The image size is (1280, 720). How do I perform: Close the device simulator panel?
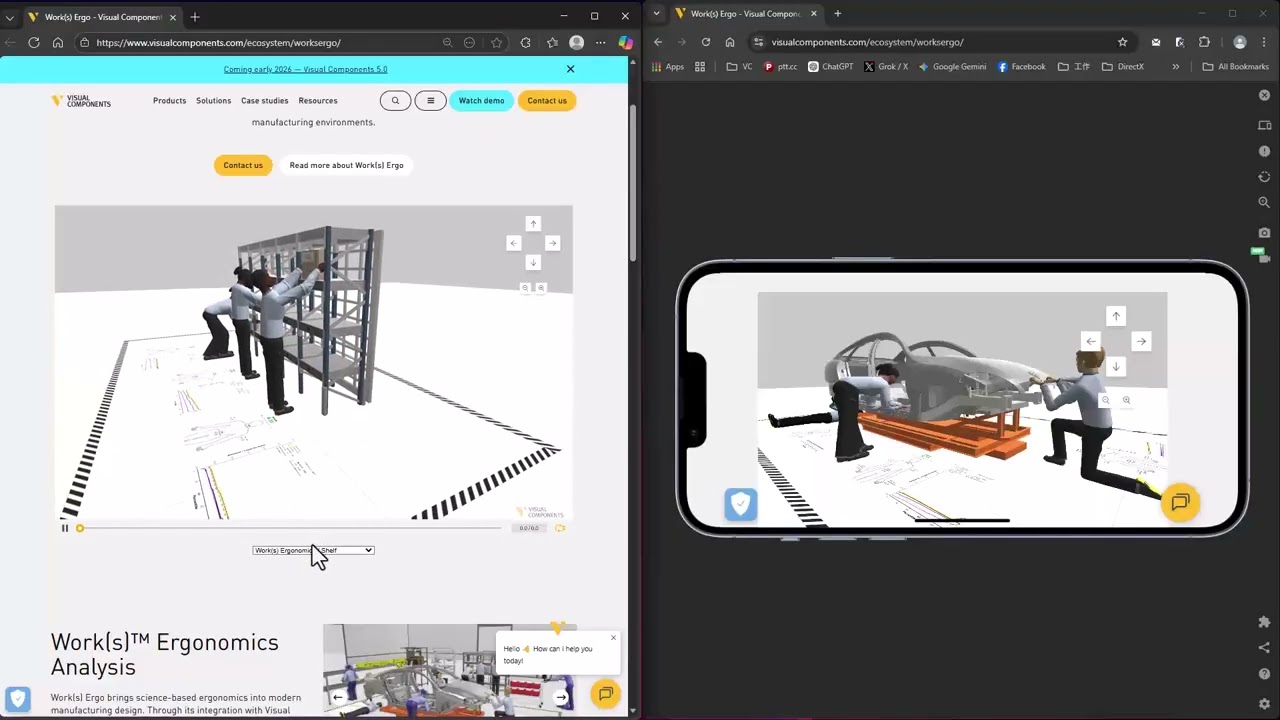point(1264,95)
